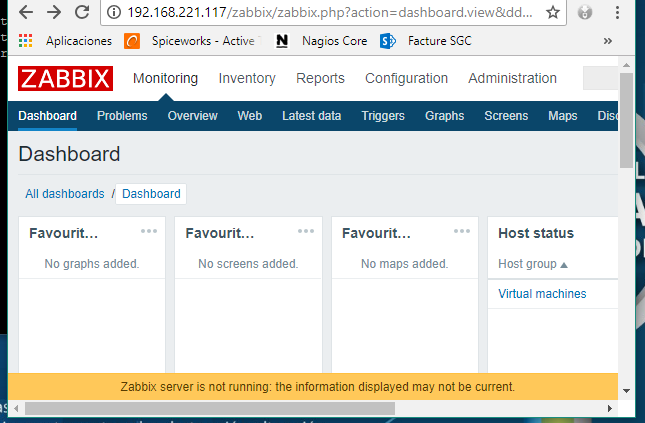Switch to the Web tab
The height and width of the screenshot is (423, 645).
(250, 116)
